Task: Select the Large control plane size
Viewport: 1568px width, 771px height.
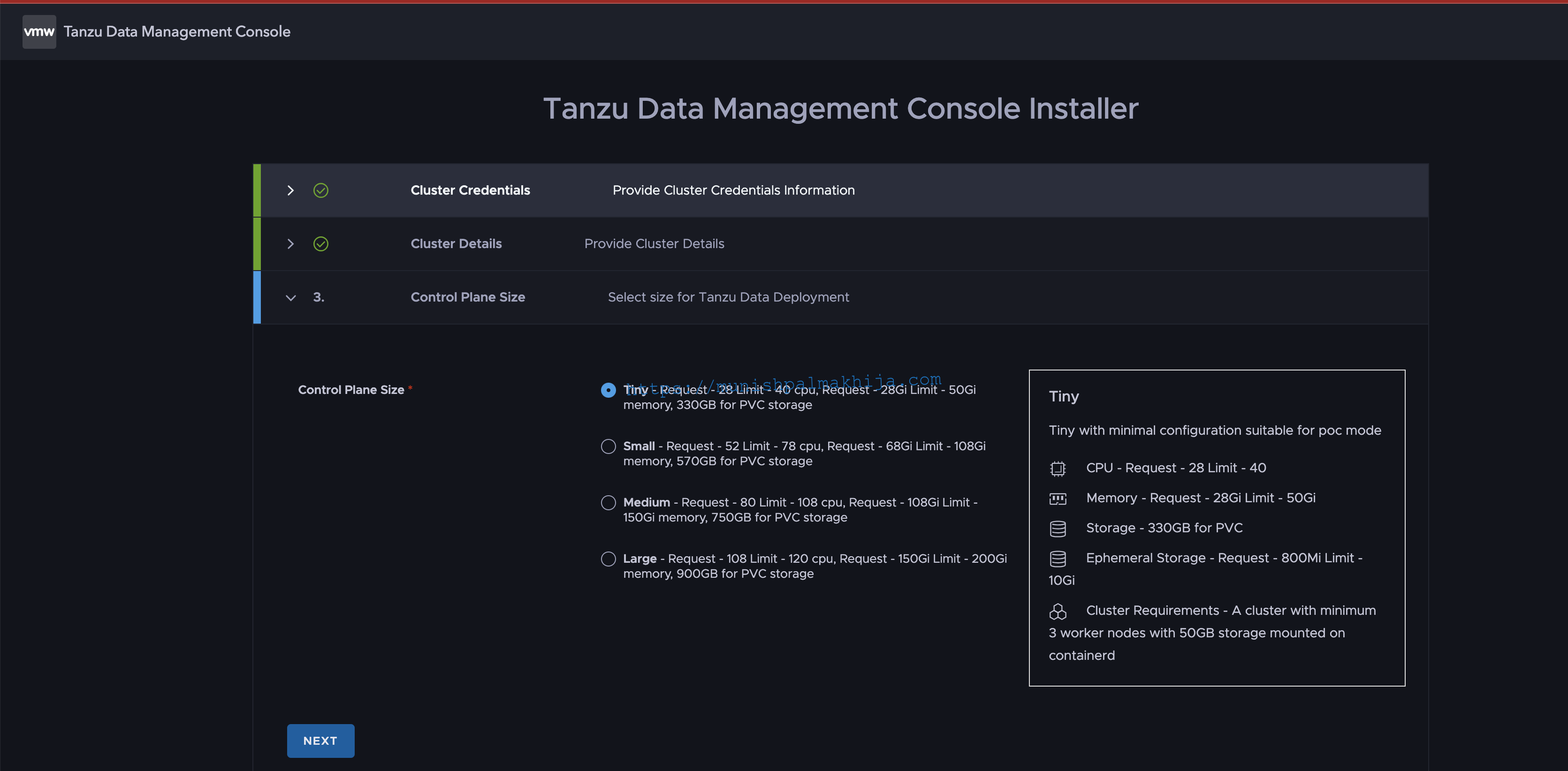Action: click(608, 559)
